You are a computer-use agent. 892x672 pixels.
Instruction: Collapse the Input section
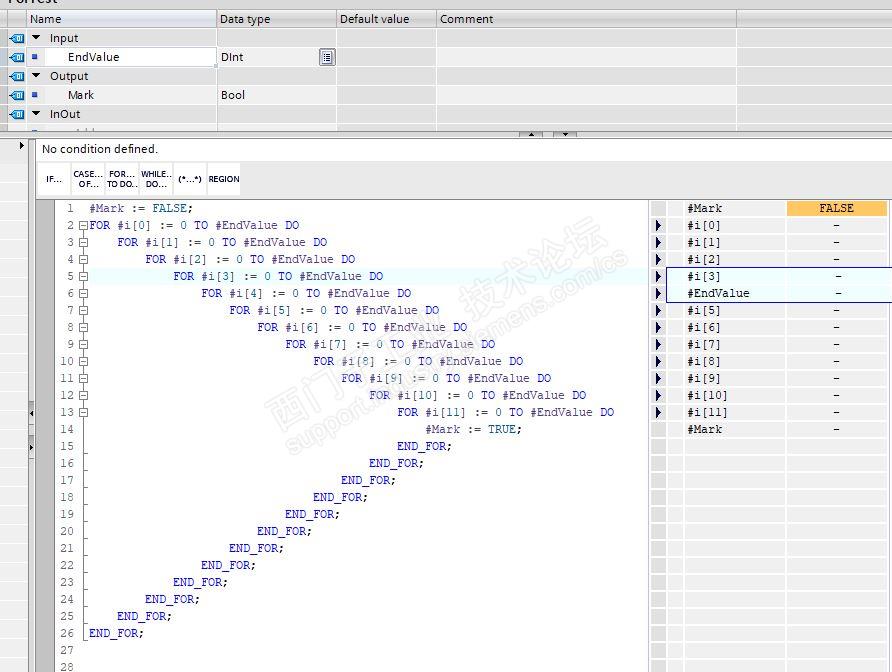click(x=36, y=38)
